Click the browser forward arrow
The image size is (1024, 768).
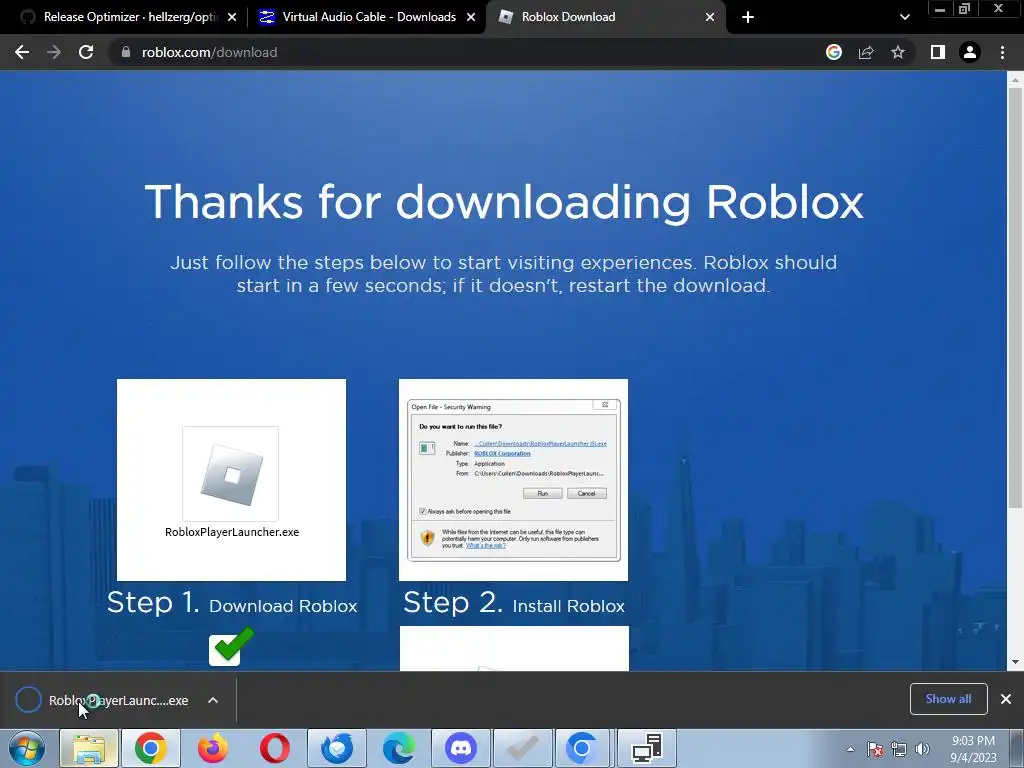(54, 52)
